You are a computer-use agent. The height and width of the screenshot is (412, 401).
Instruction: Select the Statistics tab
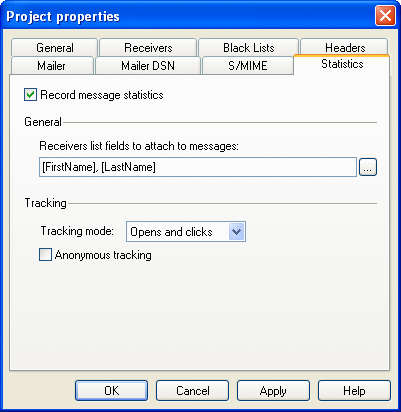pos(342,64)
